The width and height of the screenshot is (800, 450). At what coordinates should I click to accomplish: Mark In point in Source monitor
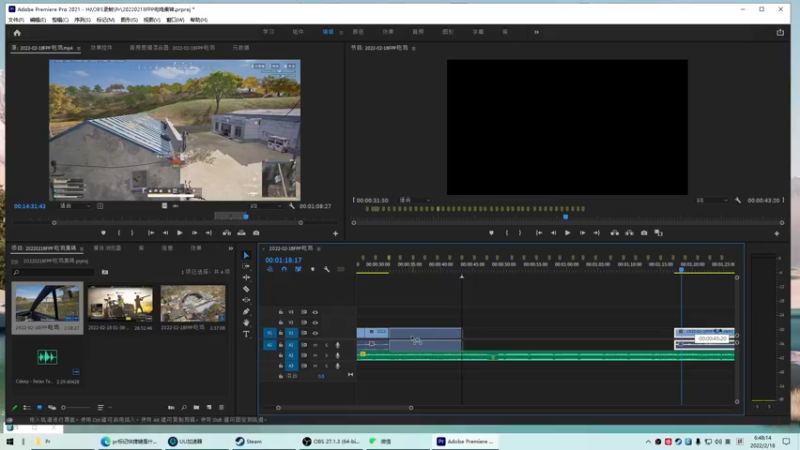coord(119,233)
